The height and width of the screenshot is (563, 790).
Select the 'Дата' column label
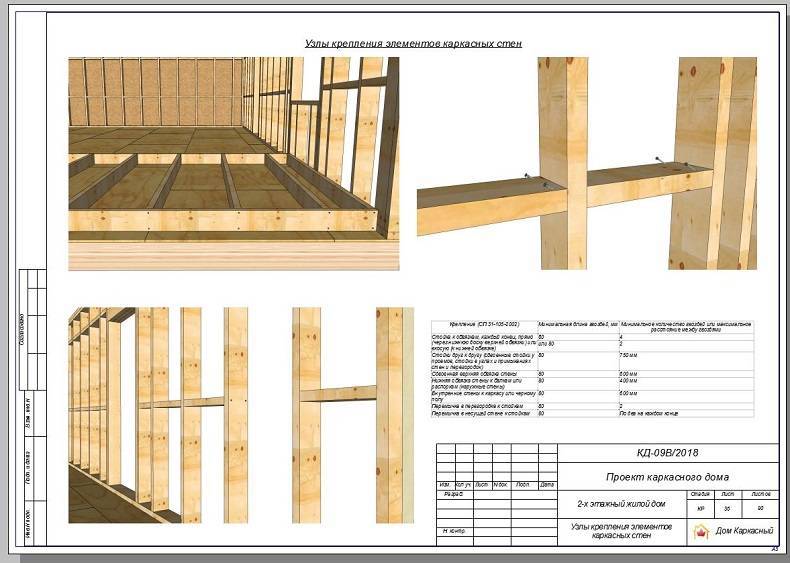(x=547, y=485)
